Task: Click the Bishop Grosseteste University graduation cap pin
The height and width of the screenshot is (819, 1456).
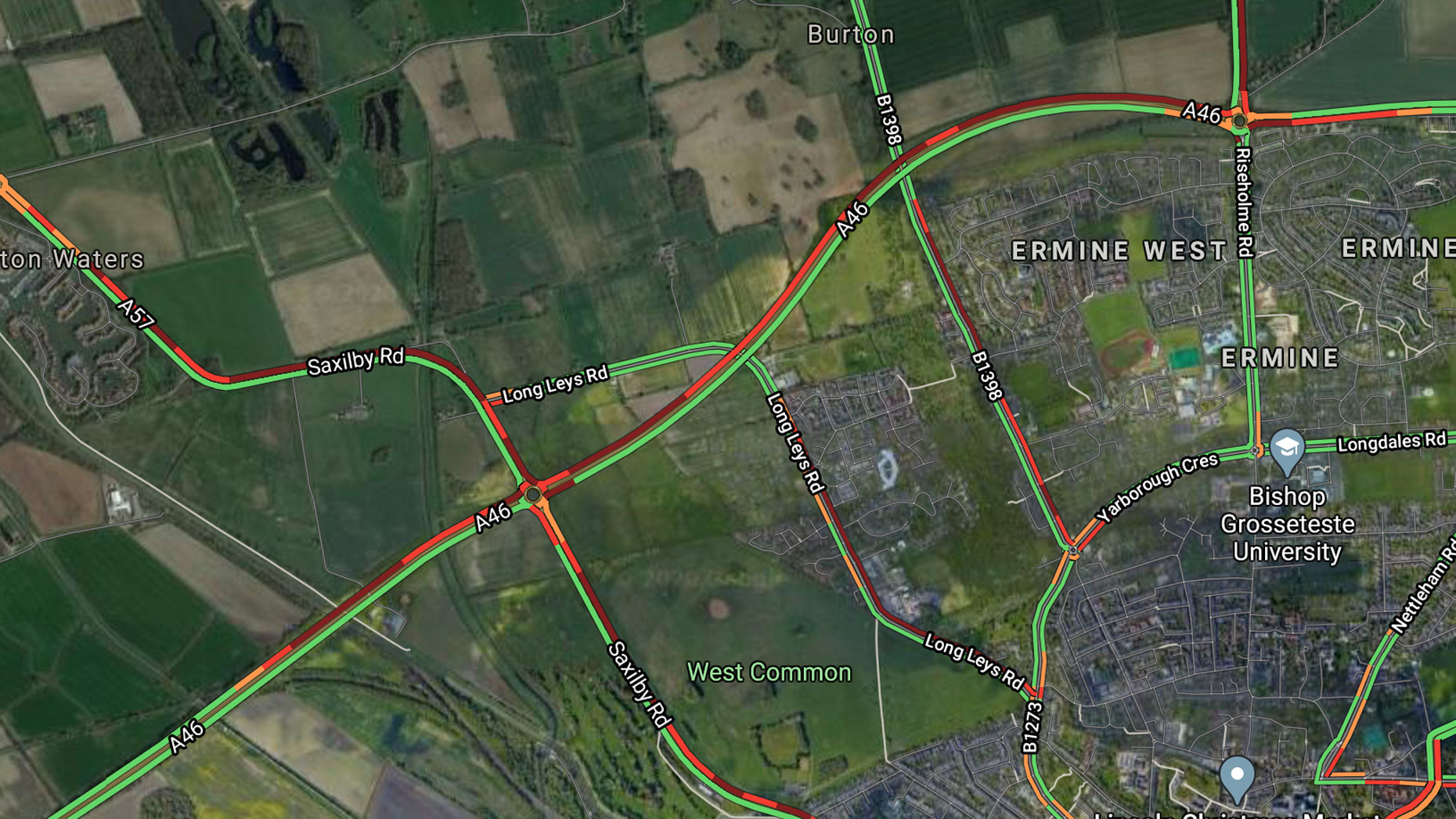Action: click(1287, 450)
